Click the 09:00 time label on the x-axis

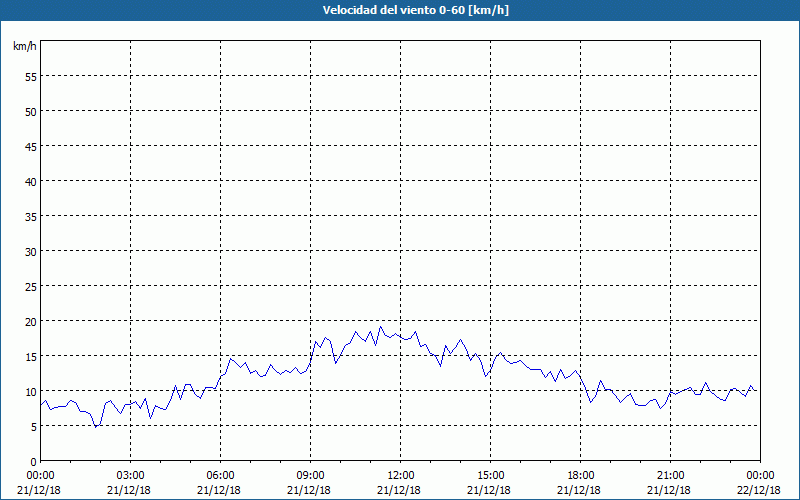click(311, 476)
